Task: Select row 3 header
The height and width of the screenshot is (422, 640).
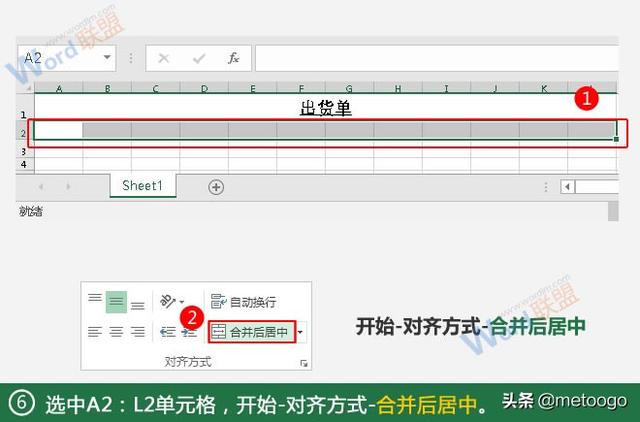Action: click(x=24, y=151)
